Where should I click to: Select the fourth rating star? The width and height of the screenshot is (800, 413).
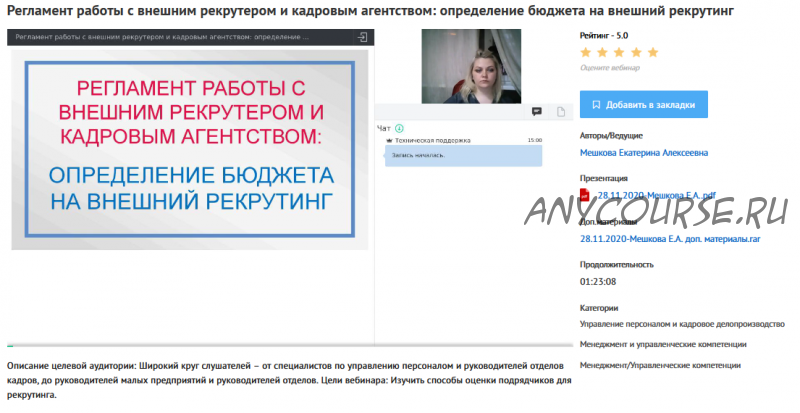click(x=636, y=52)
